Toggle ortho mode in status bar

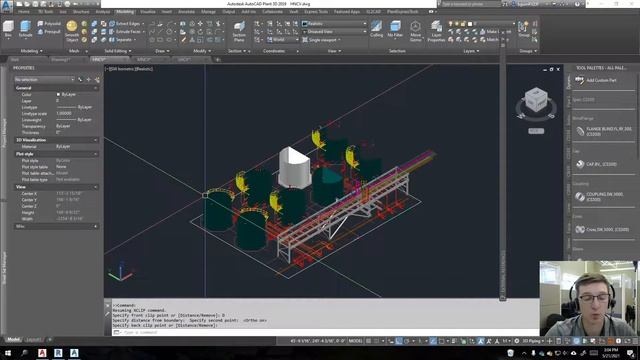[399, 341]
